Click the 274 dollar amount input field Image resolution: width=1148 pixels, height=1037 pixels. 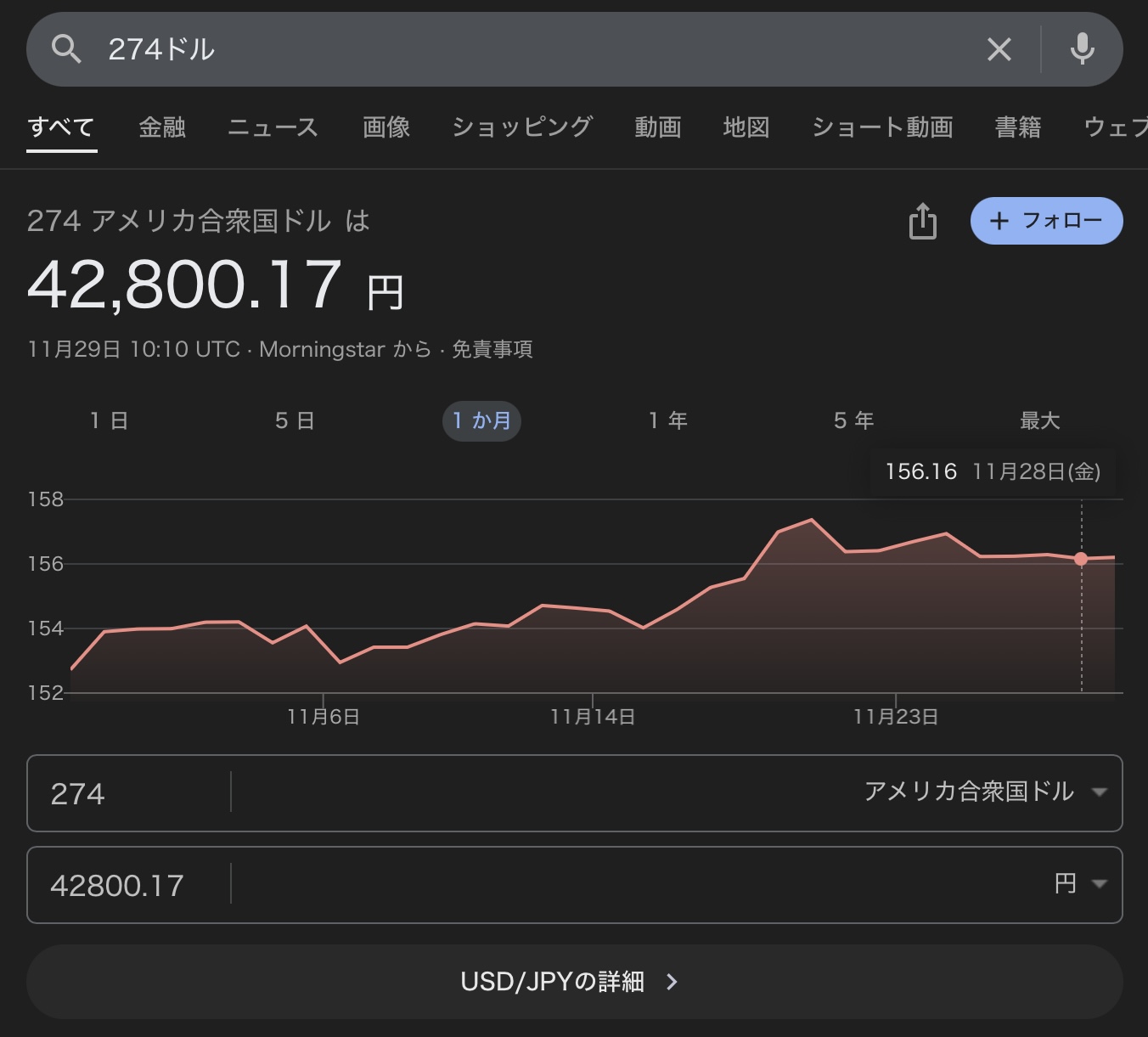coord(127,793)
